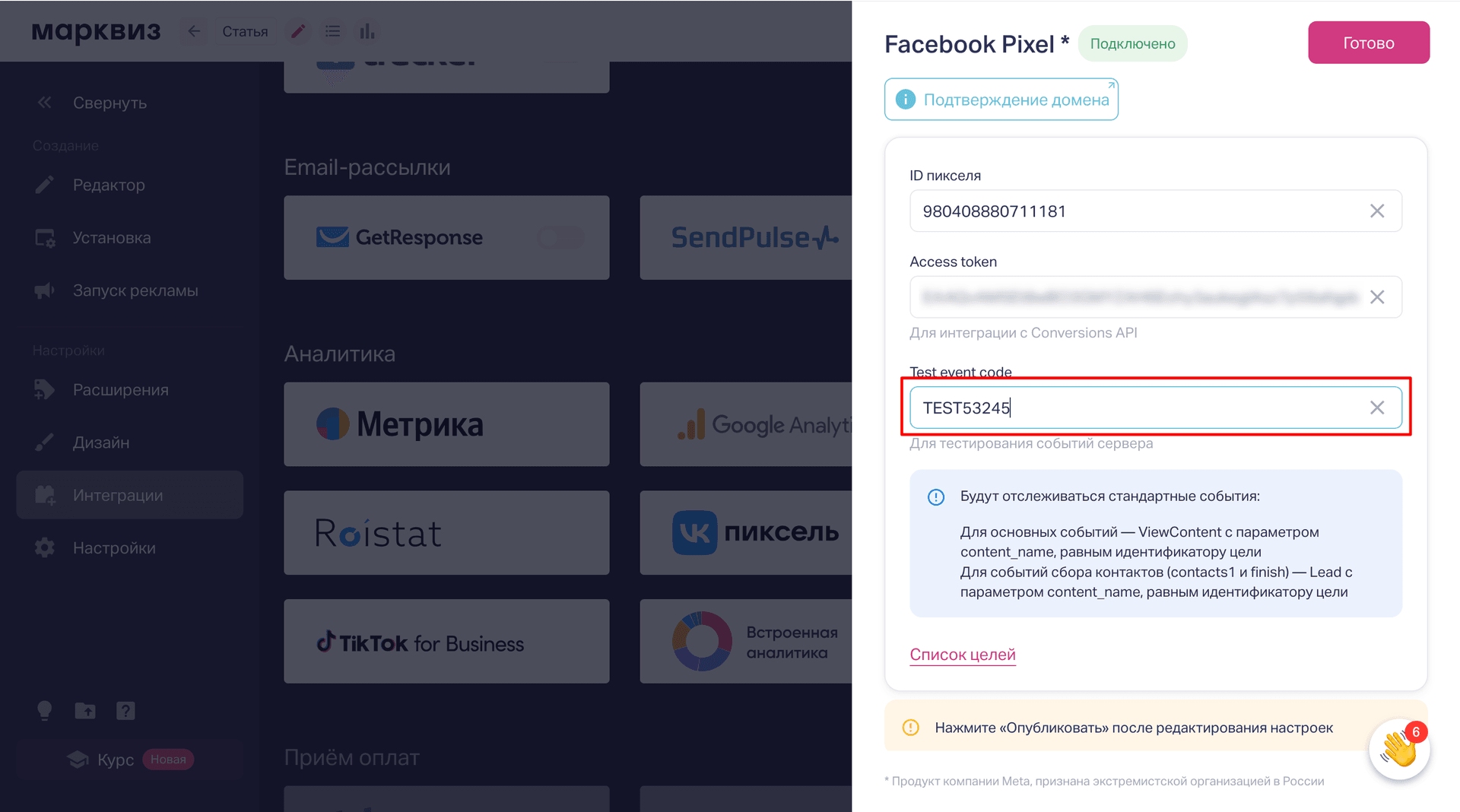Click the question mark help icon

point(125,711)
